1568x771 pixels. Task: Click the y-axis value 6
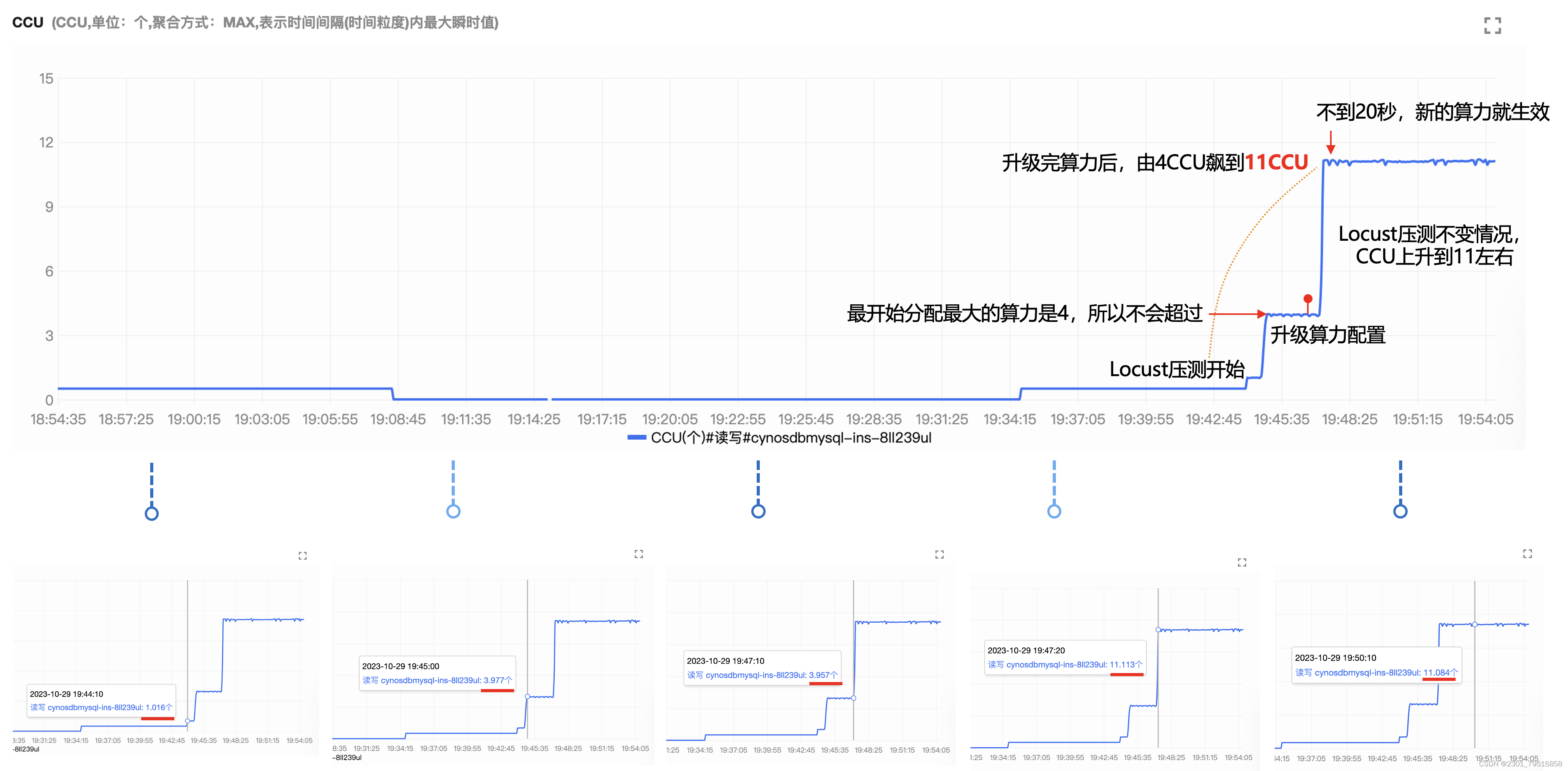click(49, 271)
